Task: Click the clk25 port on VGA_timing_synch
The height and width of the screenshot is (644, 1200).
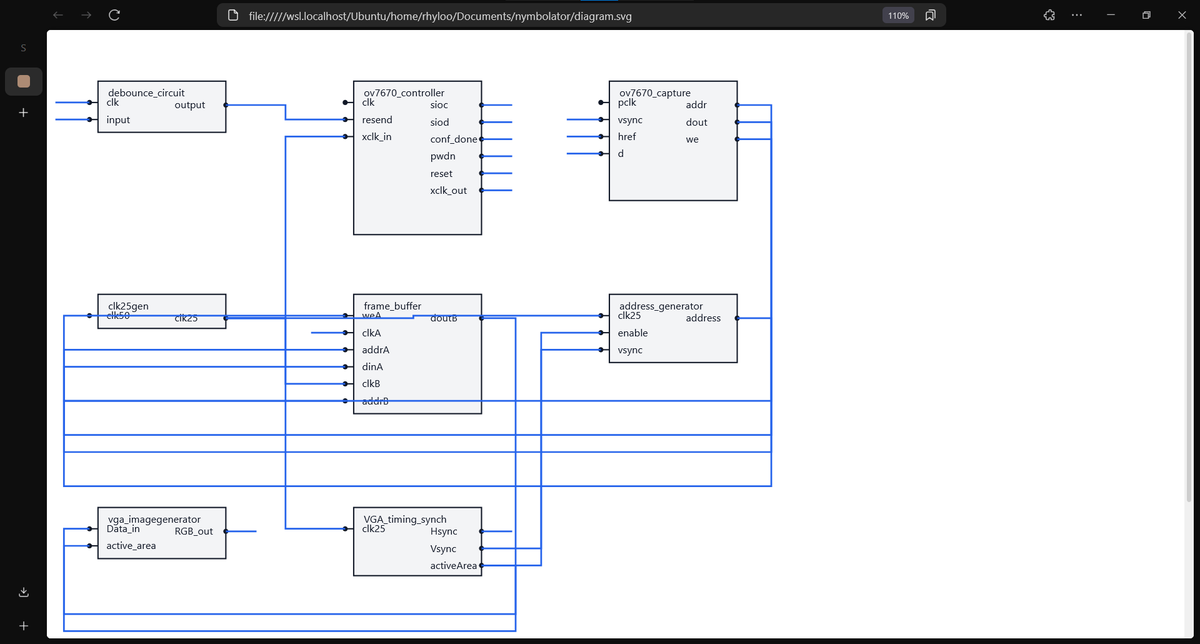Action: pyautogui.click(x=374, y=529)
